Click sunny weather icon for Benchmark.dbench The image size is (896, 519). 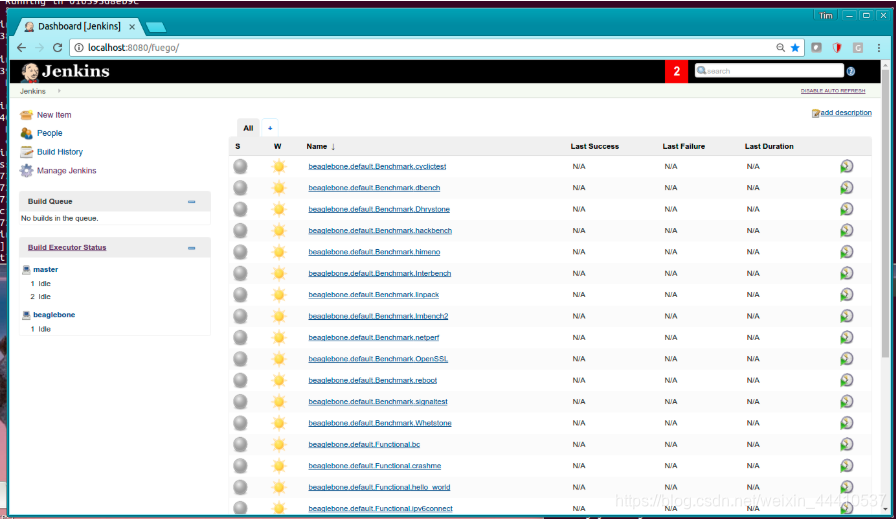279,187
